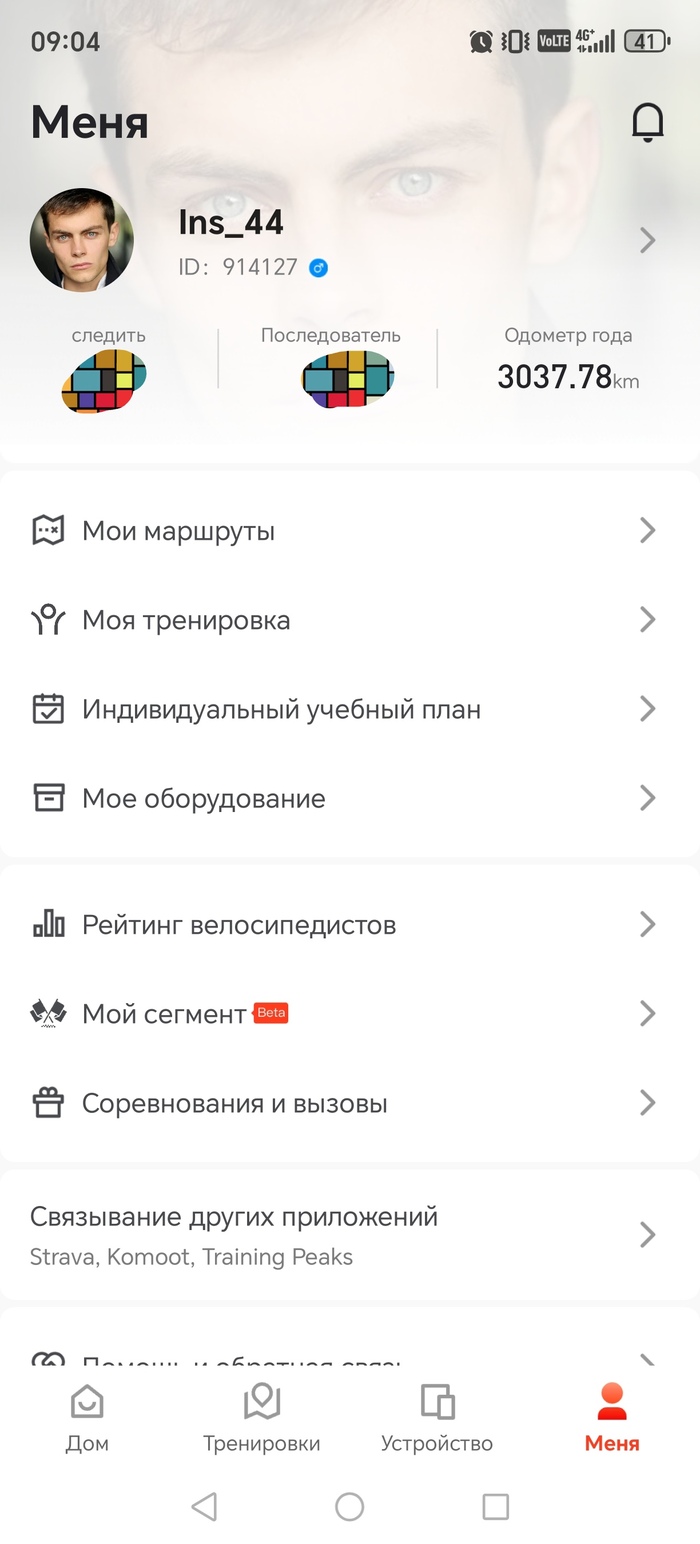Viewport: 700px width, 1544px height.
Task: Tap the profile avatar photo
Action: [82, 240]
